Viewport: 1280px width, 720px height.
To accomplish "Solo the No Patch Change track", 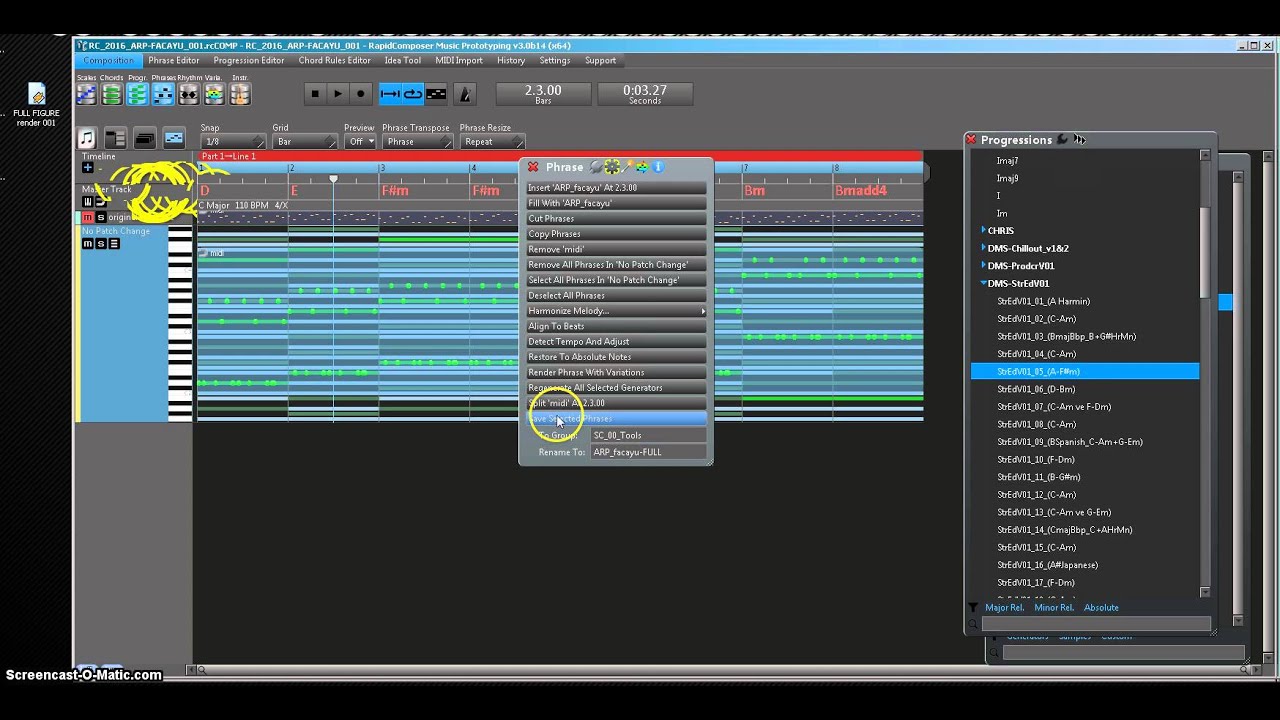I will 100,244.
